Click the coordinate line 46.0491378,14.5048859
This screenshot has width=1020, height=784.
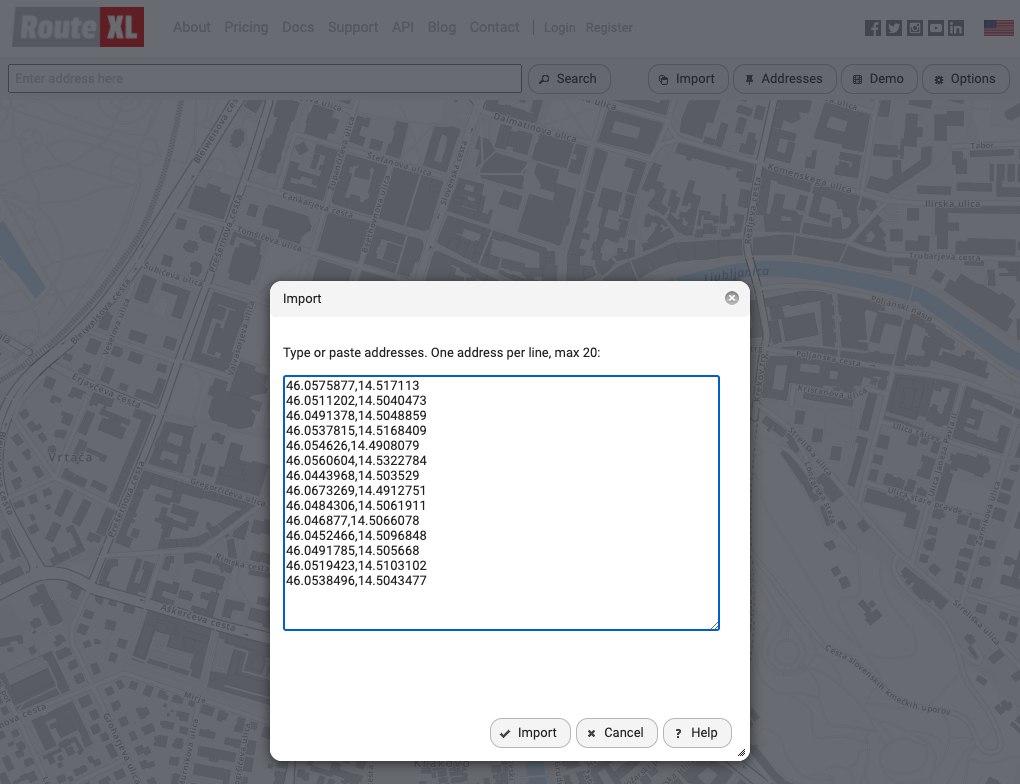(356, 416)
